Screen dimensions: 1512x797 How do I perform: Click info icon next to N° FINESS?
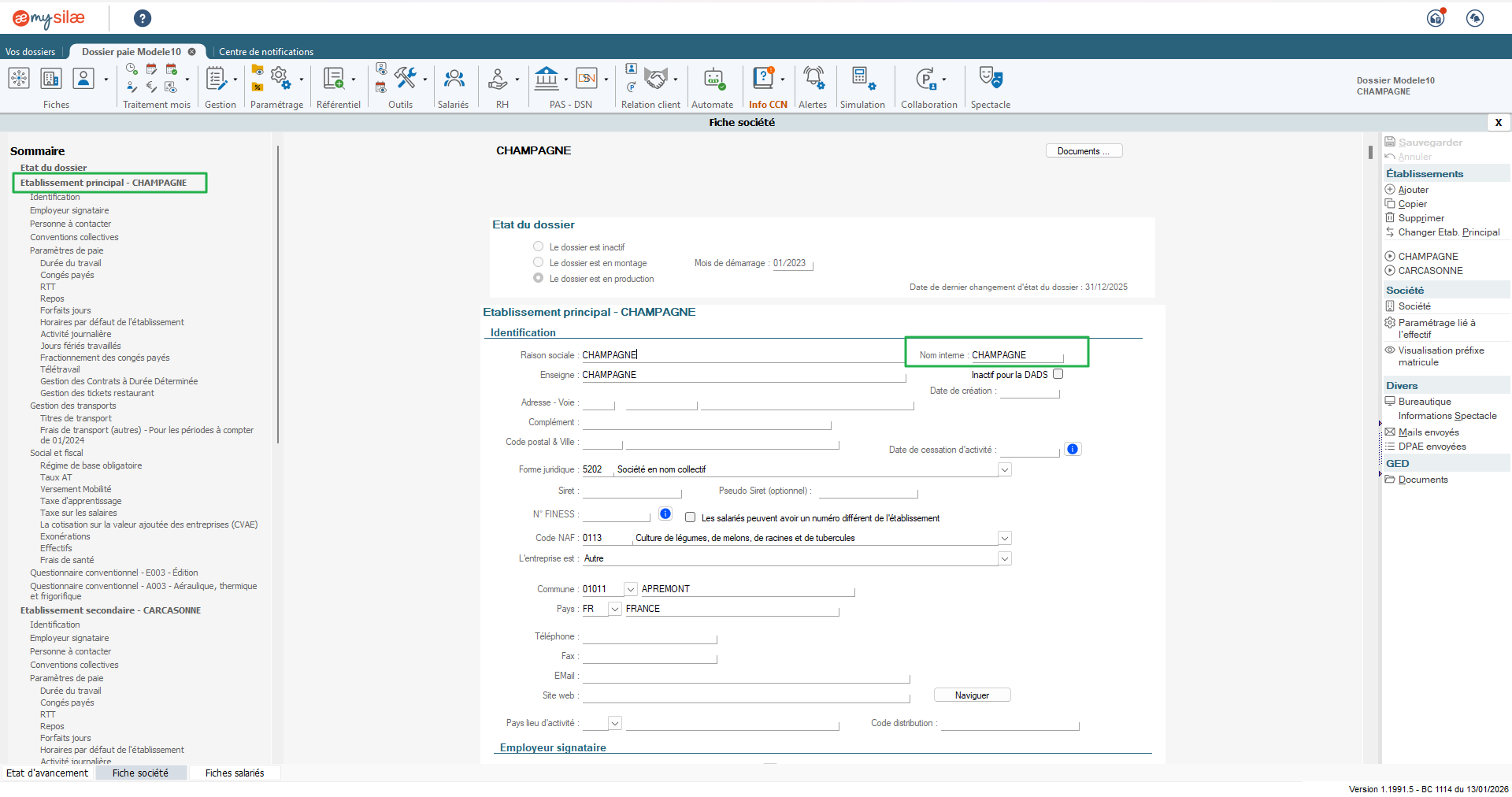coord(665,513)
